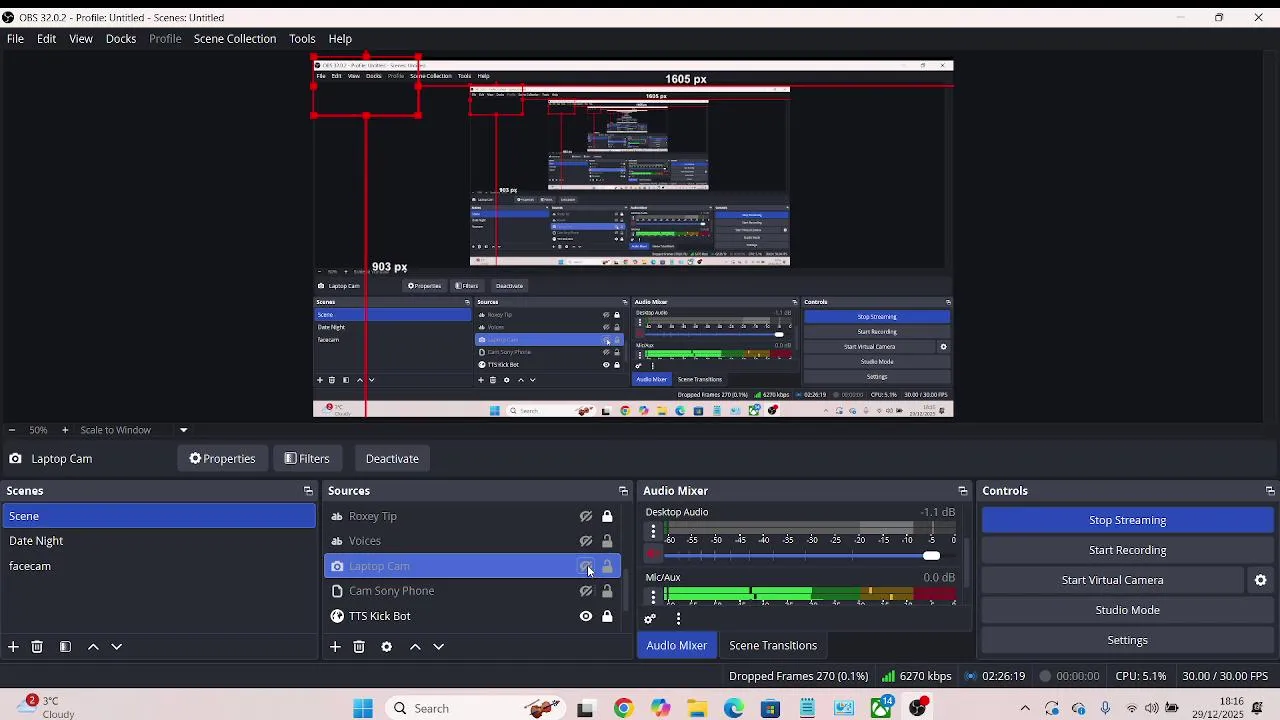This screenshot has width=1280, height=720.
Task: Click the OBS Studio taskbar icon
Action: [918, 708]
